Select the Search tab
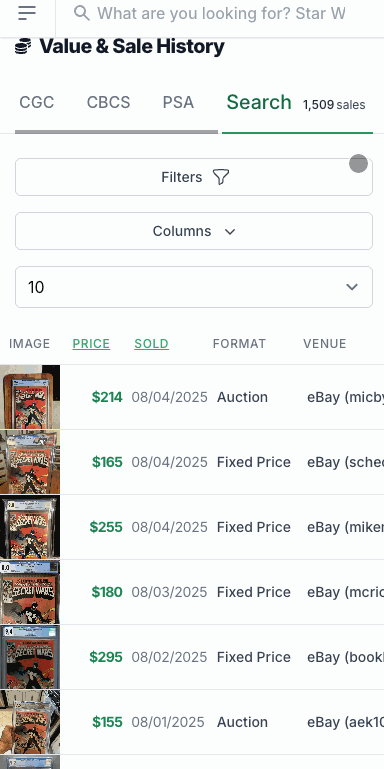Viewport: 384px width, 769px height. (259, 103)
